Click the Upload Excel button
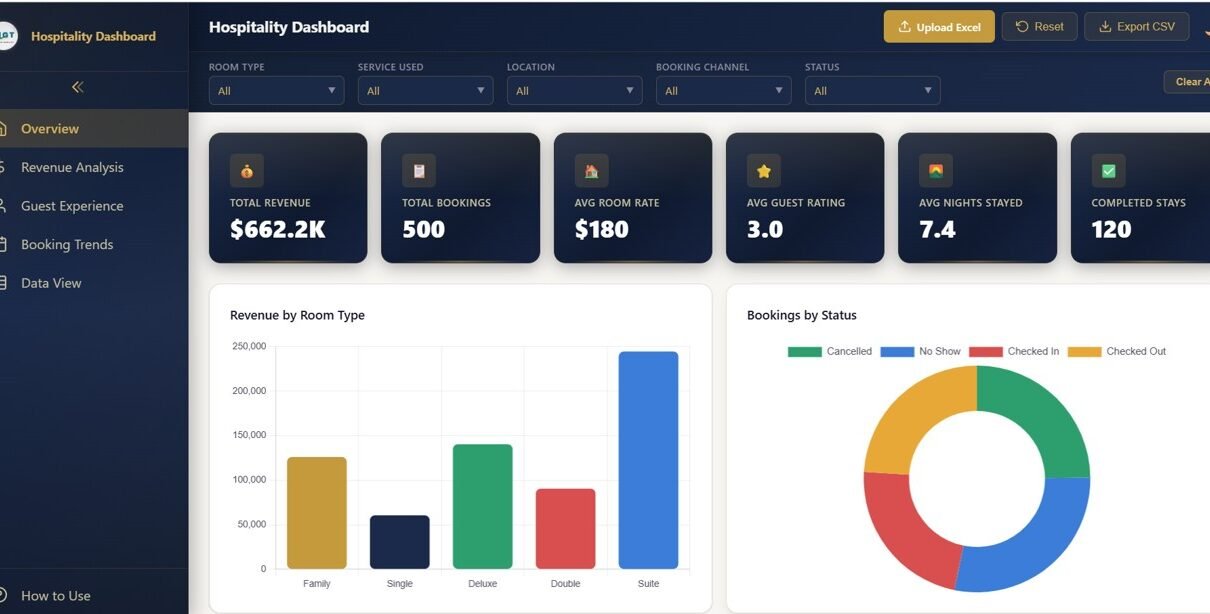This screenshot has height=614, width=1210. [939, 27]
